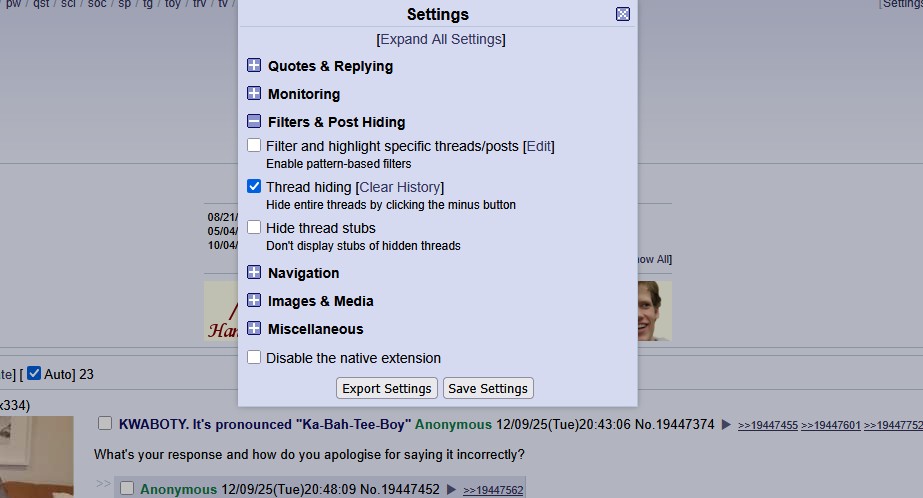Click Clear History link

(x=400, y=187)
